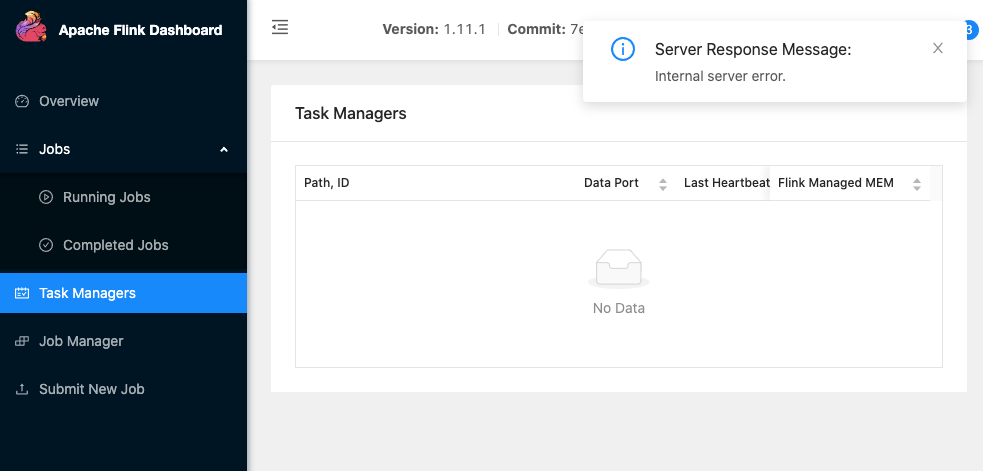983x471 pixels.
Task: Click the Last Heartbeat column header
Action: pyautogui.click(x=725, y=183)
